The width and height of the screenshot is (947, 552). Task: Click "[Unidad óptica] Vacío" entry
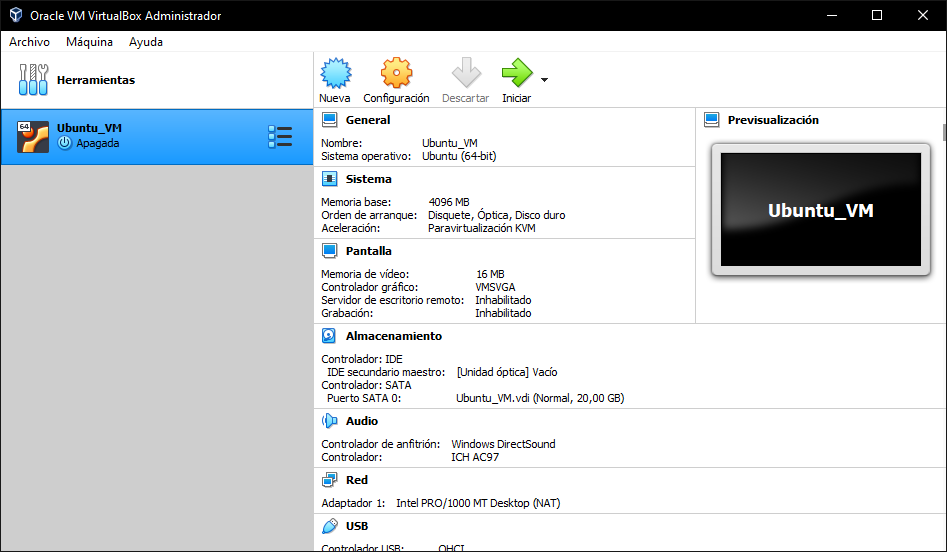pyautogui.click(x=507, y=372)
